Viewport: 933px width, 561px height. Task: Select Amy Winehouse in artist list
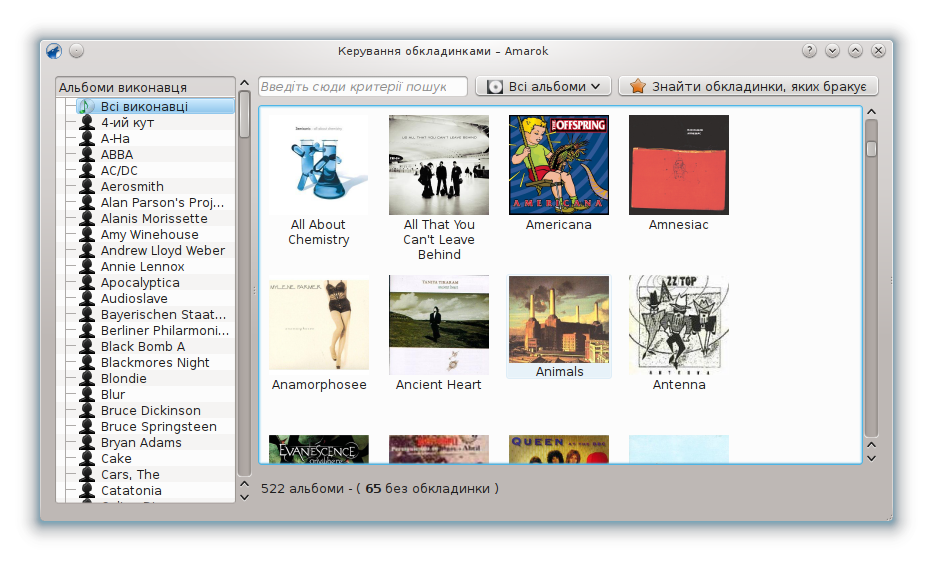pyautogui.click(x=149, y=235)
